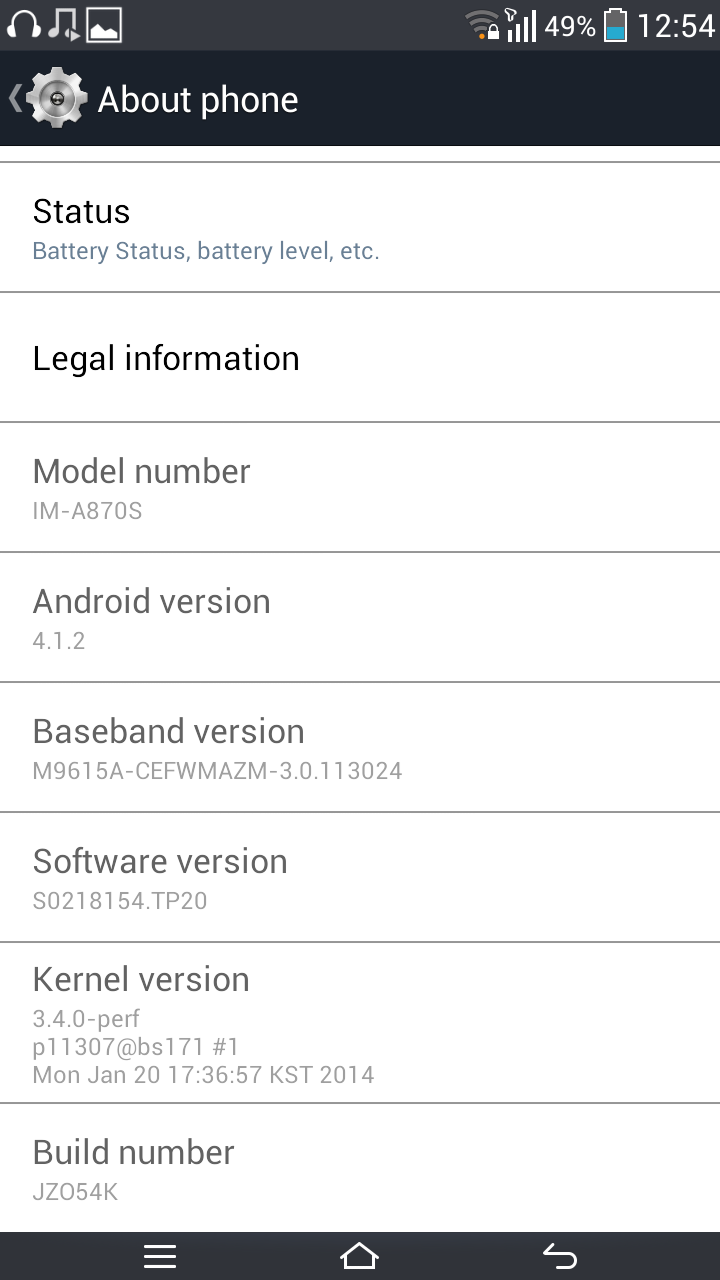The image size is (720, 1280).
Task: Open the Menu navigation button
Action: (160, 1256)
